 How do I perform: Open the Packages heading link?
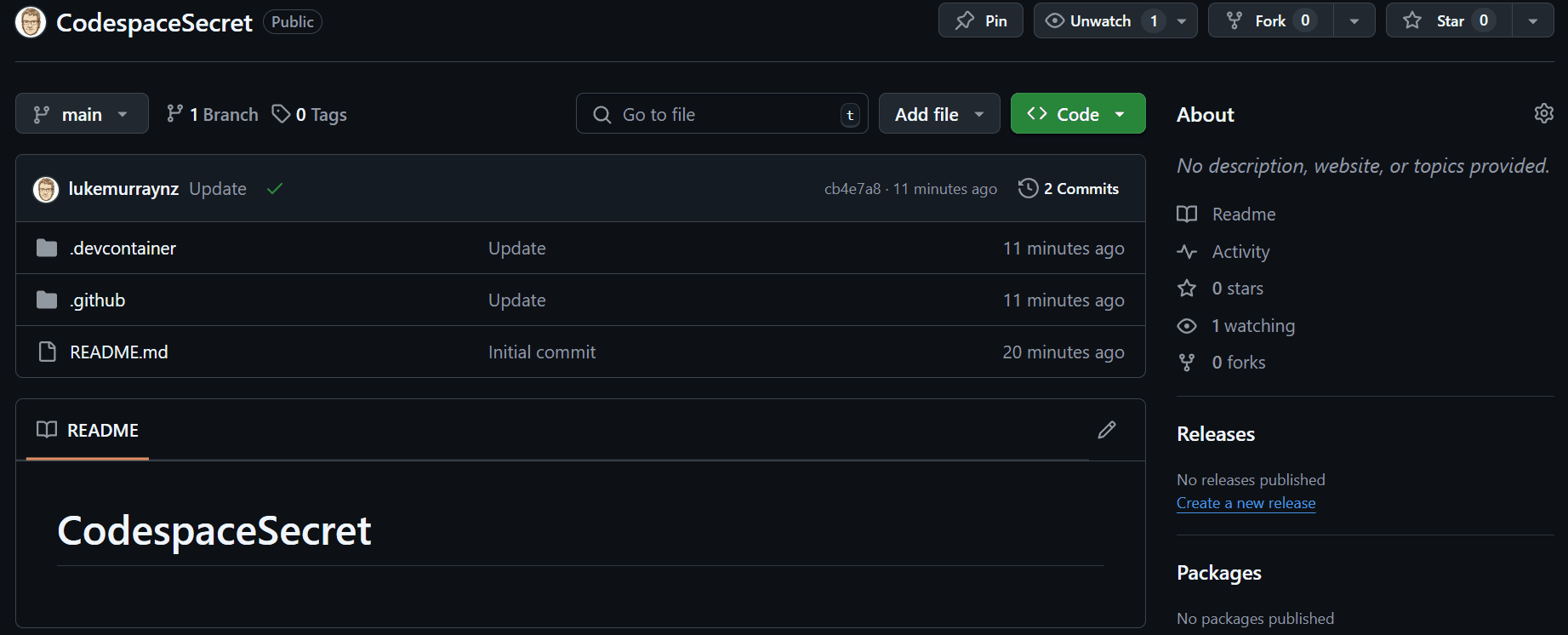coord(1219,573)
